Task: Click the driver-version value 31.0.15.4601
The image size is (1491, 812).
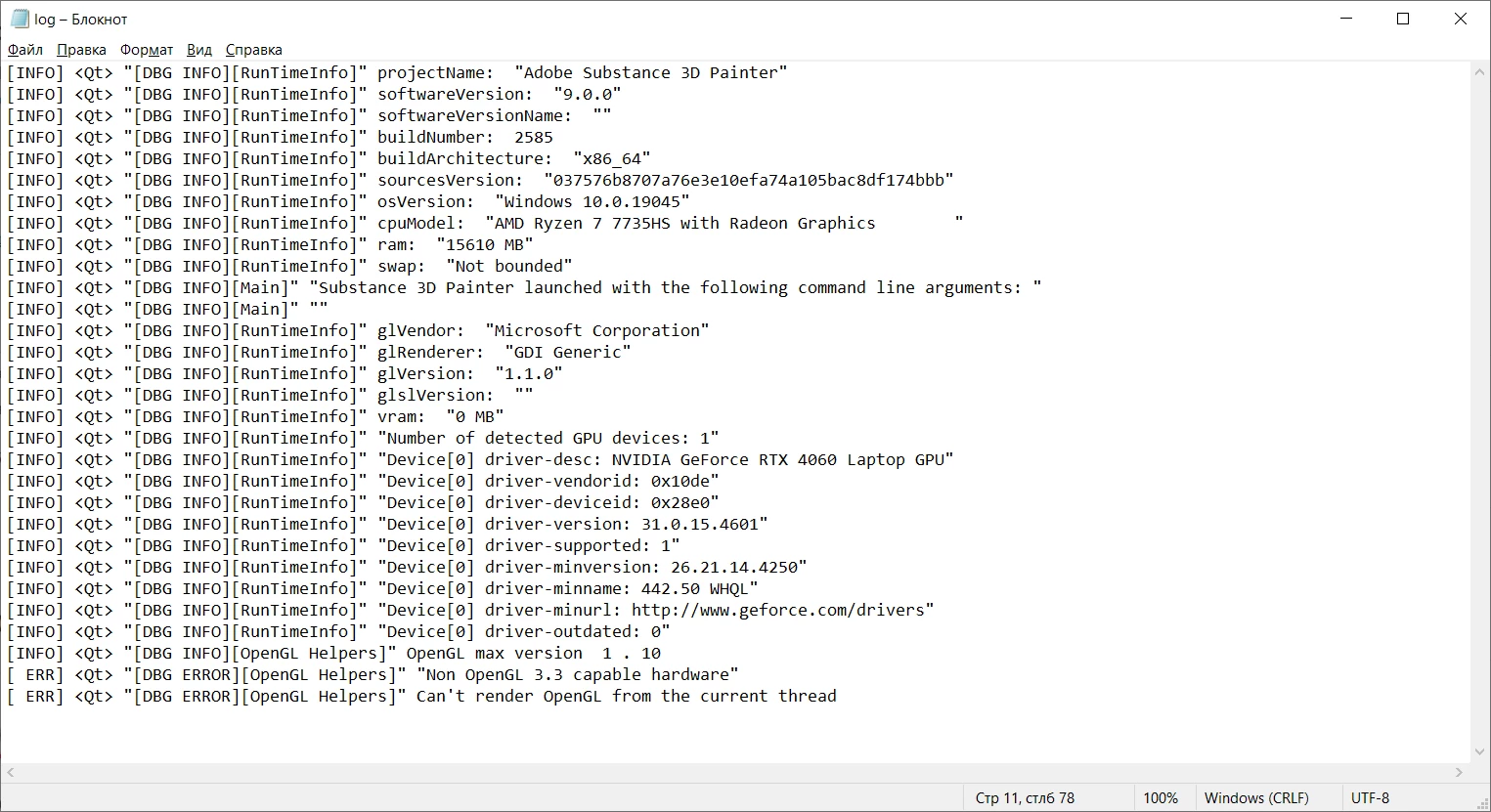Action: 700,524
